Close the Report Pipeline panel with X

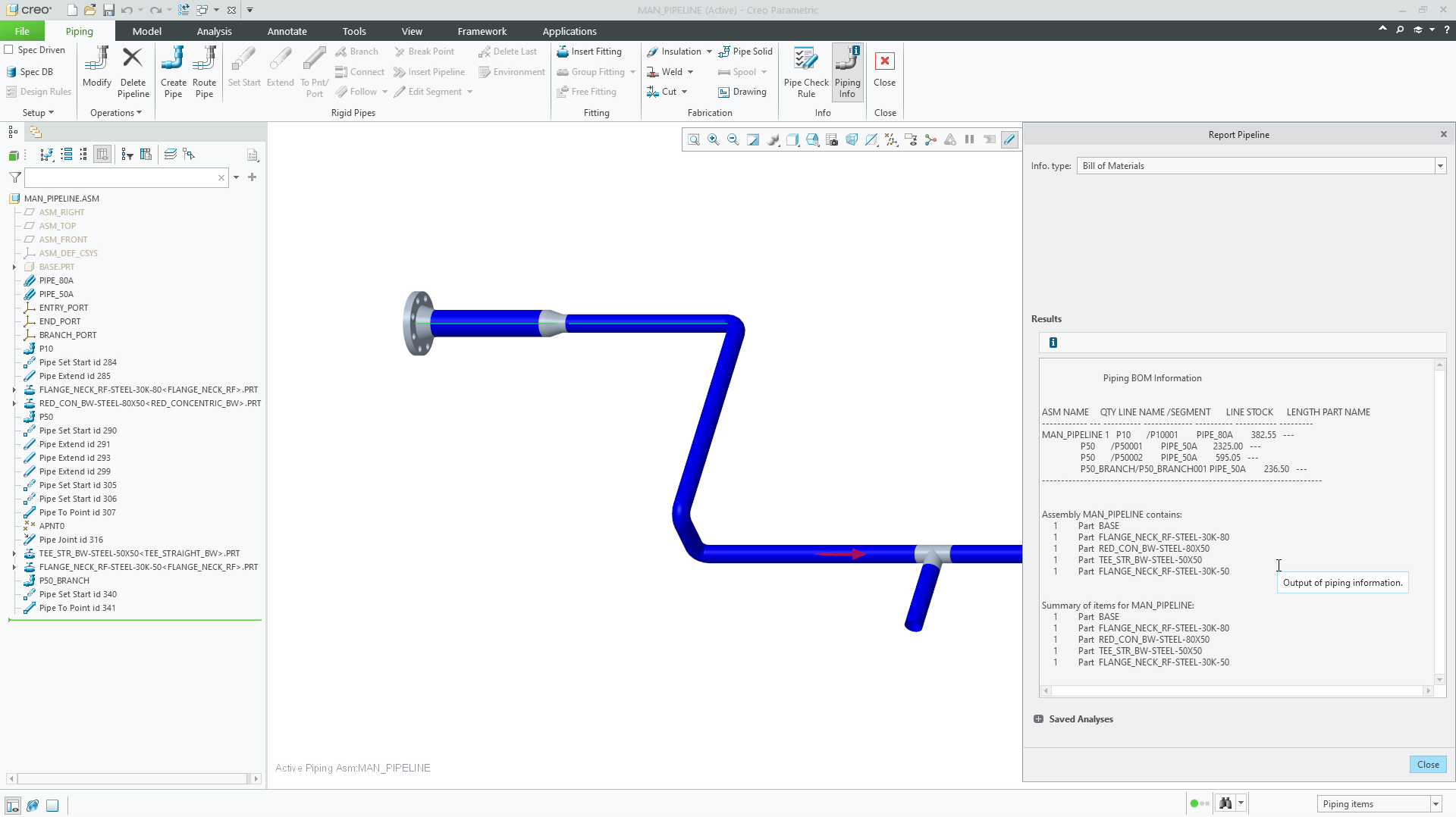point(1444,134)
